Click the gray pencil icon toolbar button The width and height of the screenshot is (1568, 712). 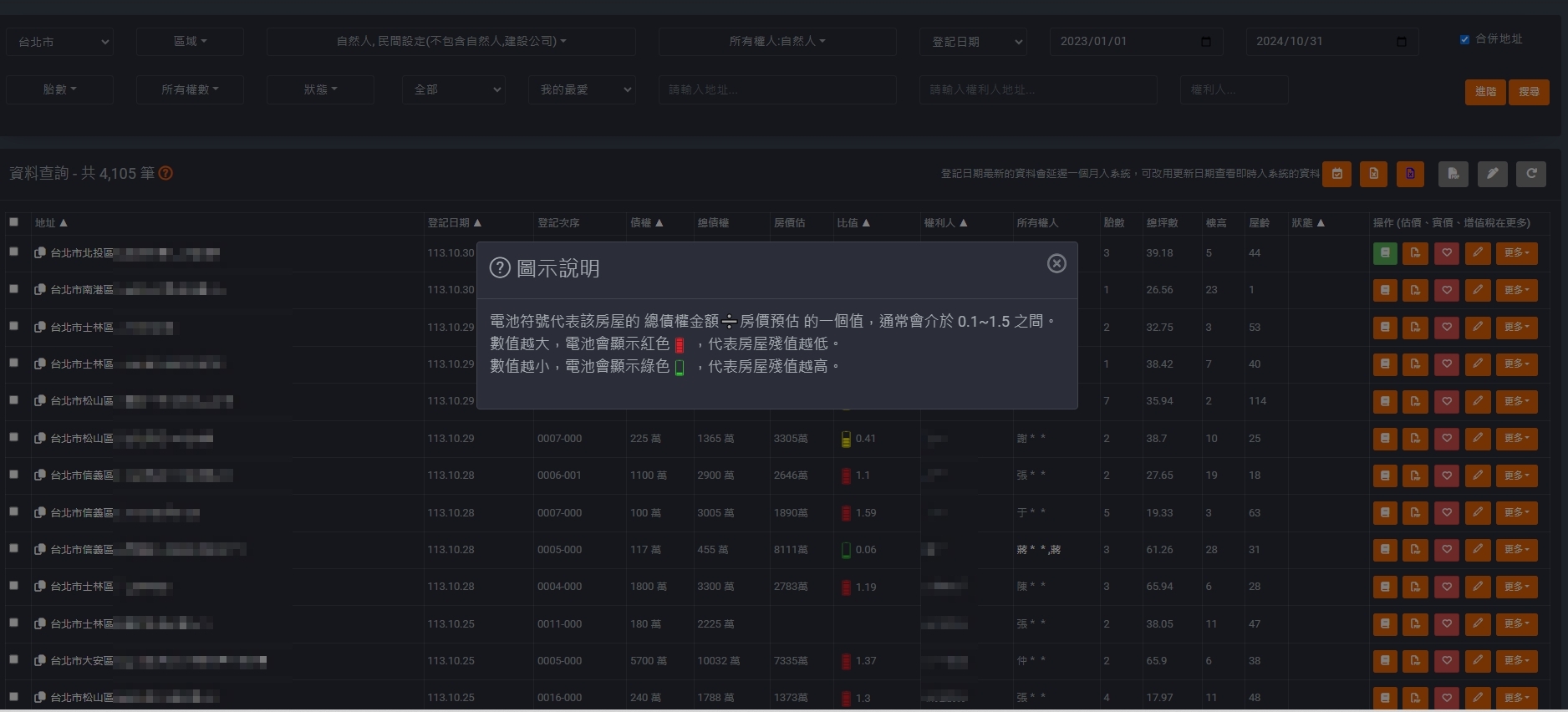pyautogui.click(x=1492, y=174)
